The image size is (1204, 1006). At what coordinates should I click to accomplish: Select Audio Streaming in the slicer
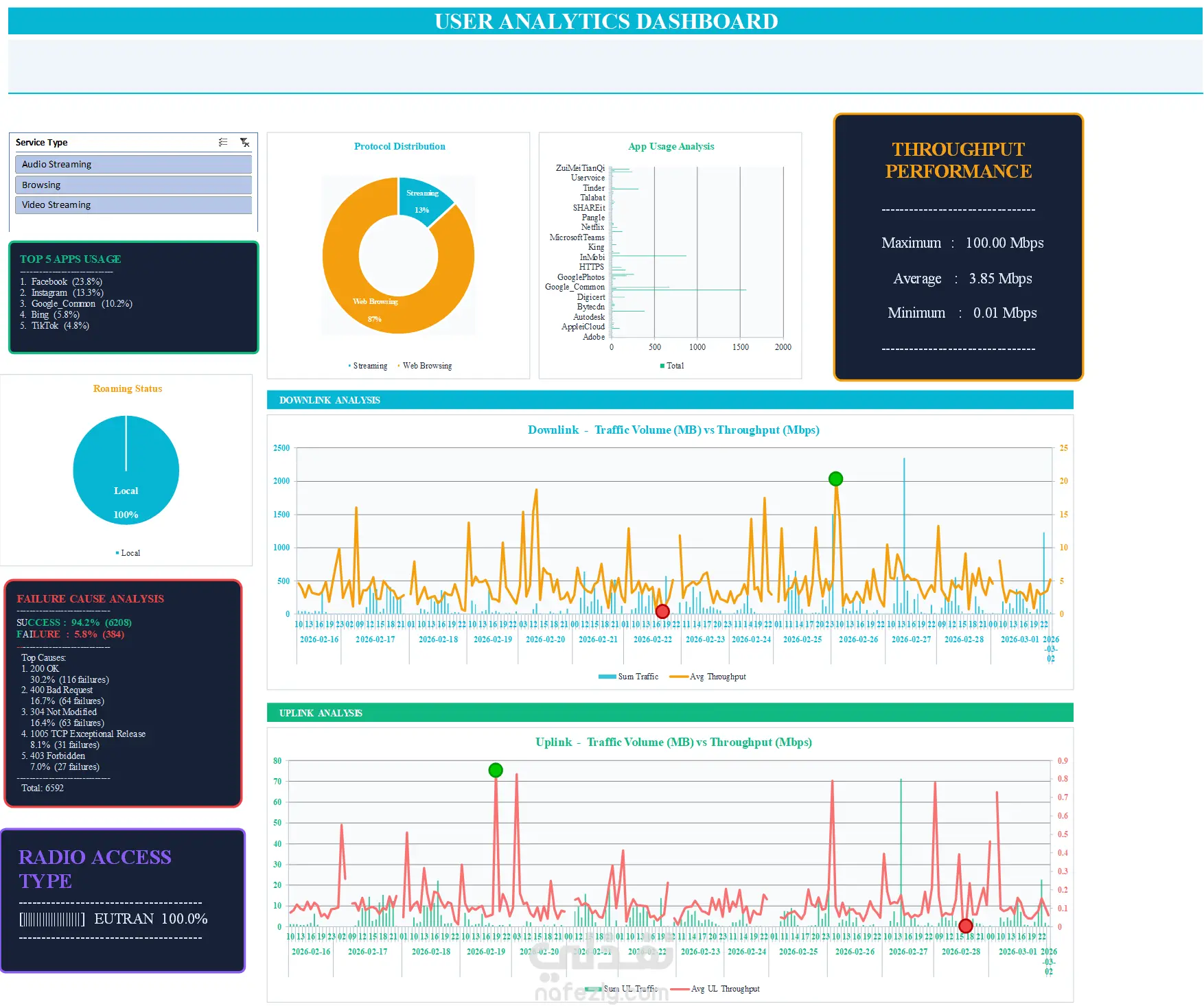tap(133, 164)
